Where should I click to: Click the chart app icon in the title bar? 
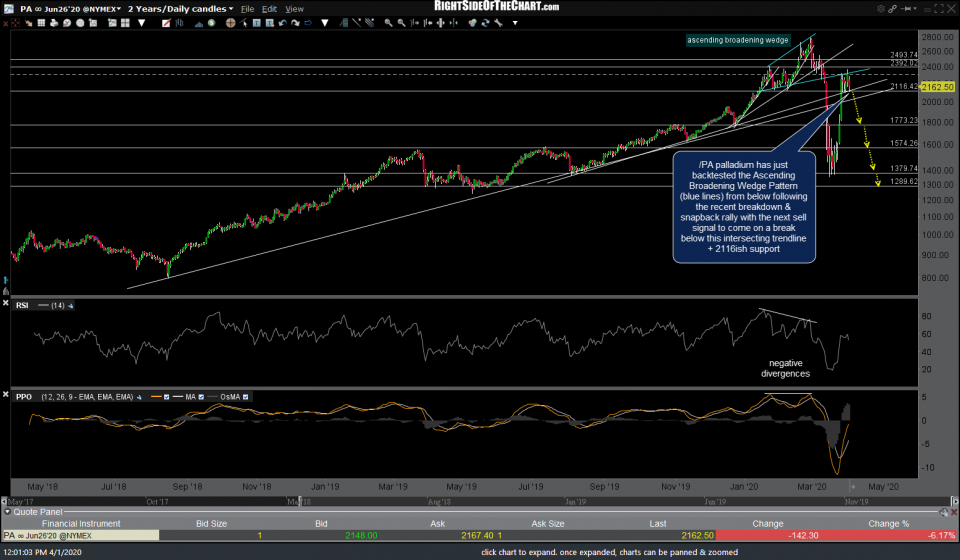[x=7, y=8]
